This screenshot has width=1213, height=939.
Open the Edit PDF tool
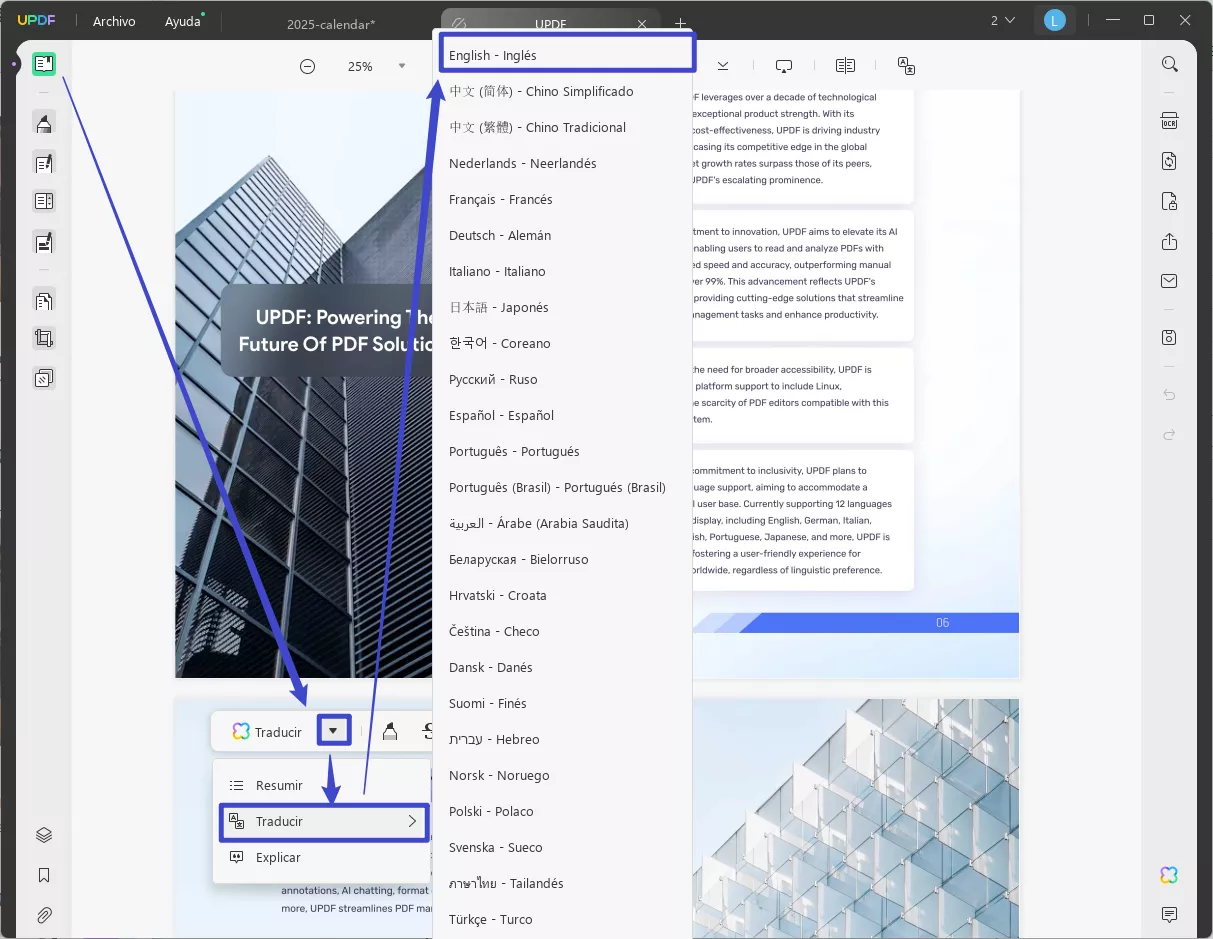point(44,163)
